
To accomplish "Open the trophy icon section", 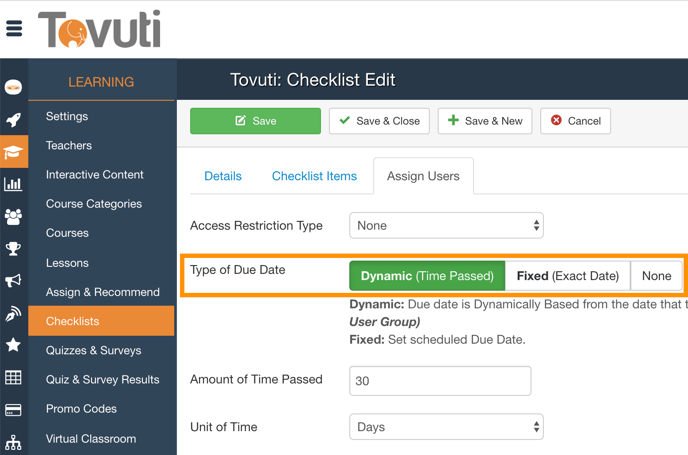I will click(13, 249).
